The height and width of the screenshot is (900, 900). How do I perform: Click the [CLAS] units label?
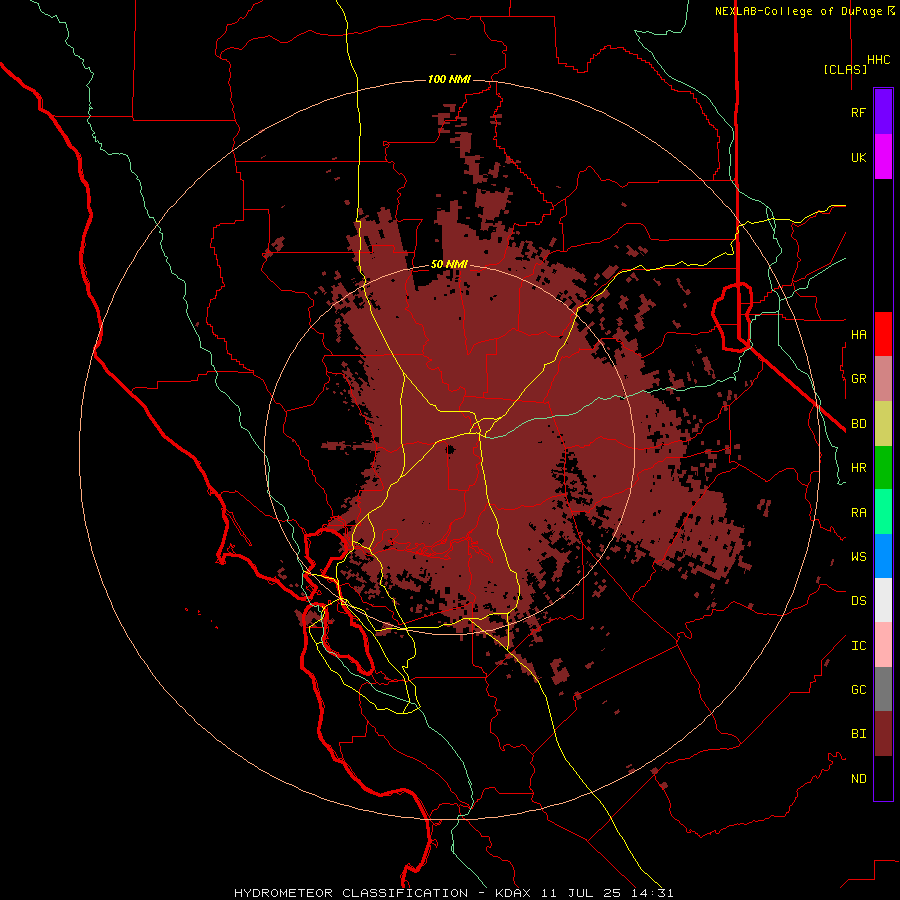click(845, 69)
